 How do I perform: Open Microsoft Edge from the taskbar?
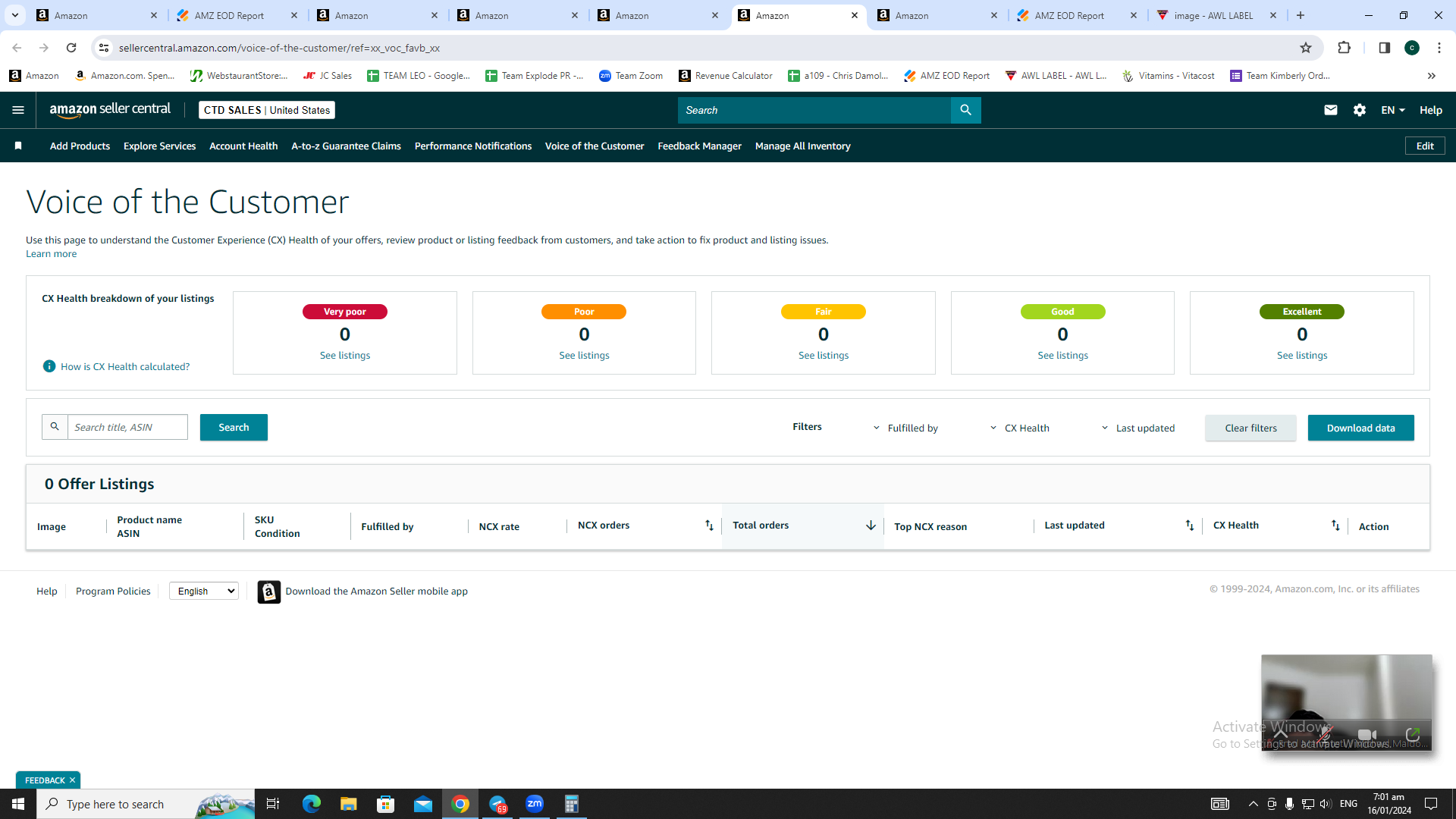[312, 804]
